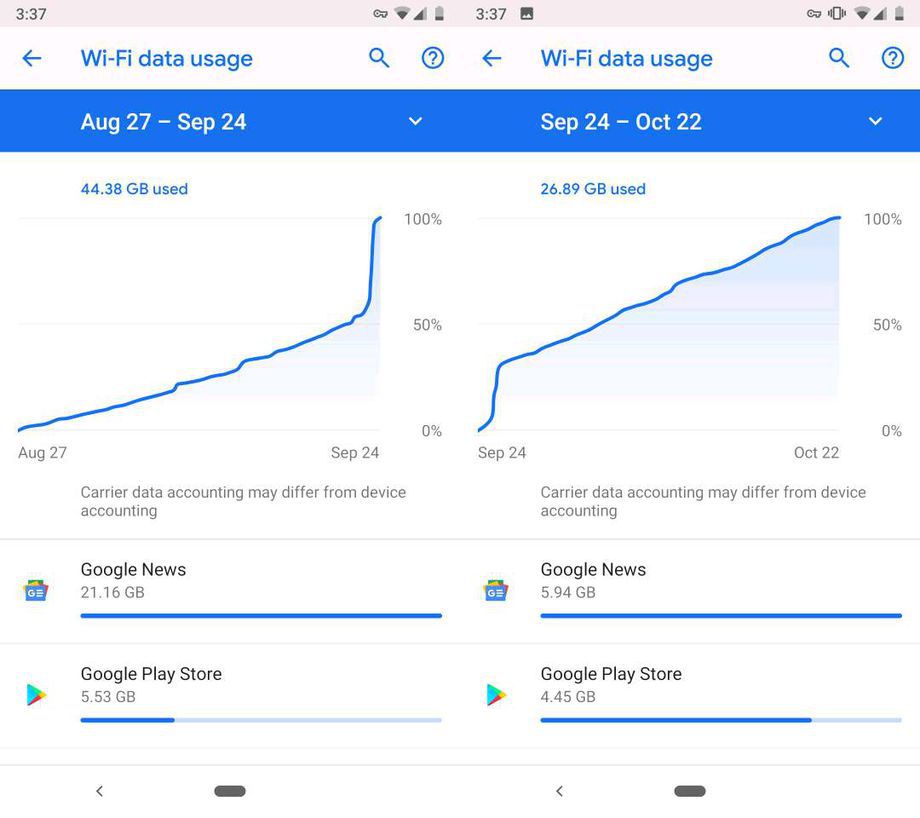Tap the image notification icon in status bar
This screenshot has height=818, width=920.
(x=527, y=13)
